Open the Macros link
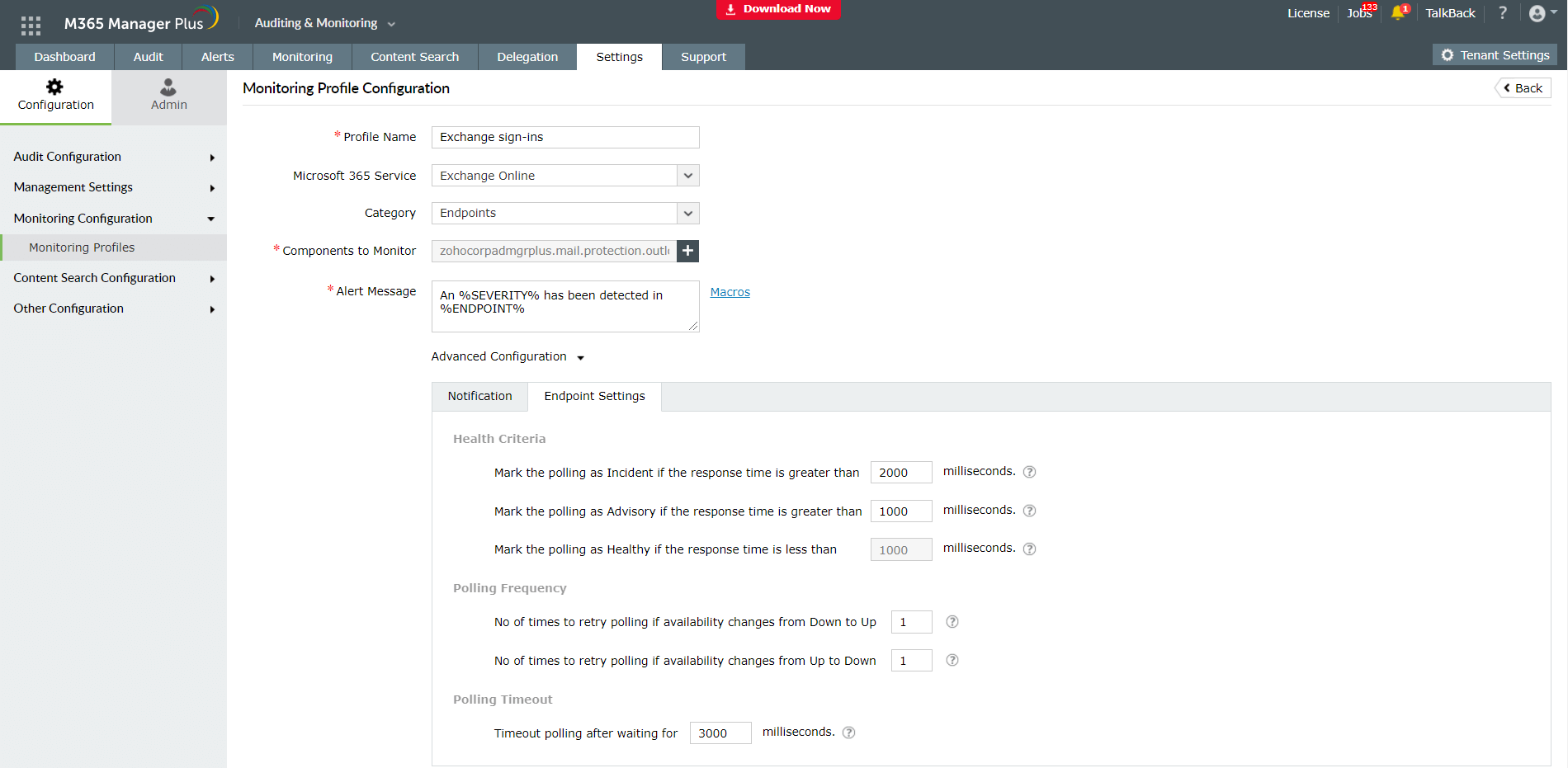1568x768 pixels. coord(730,292)
